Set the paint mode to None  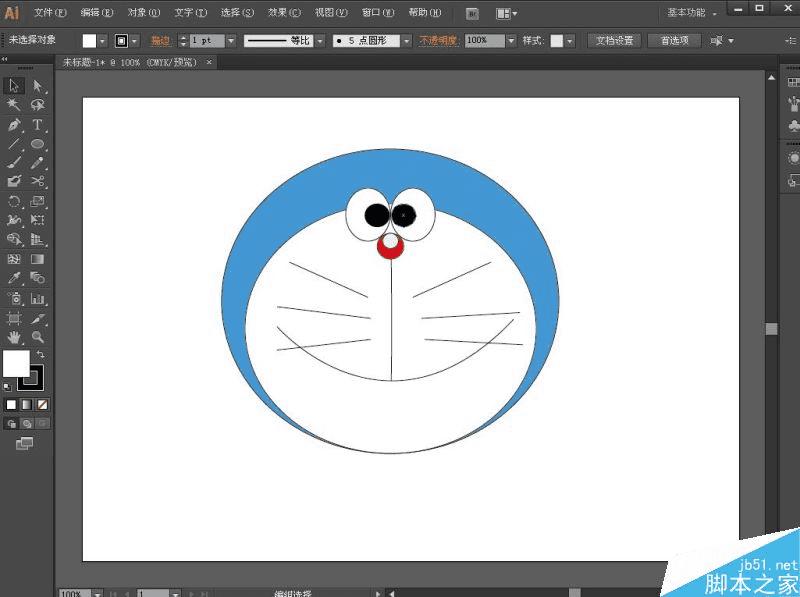pos(42,405)
